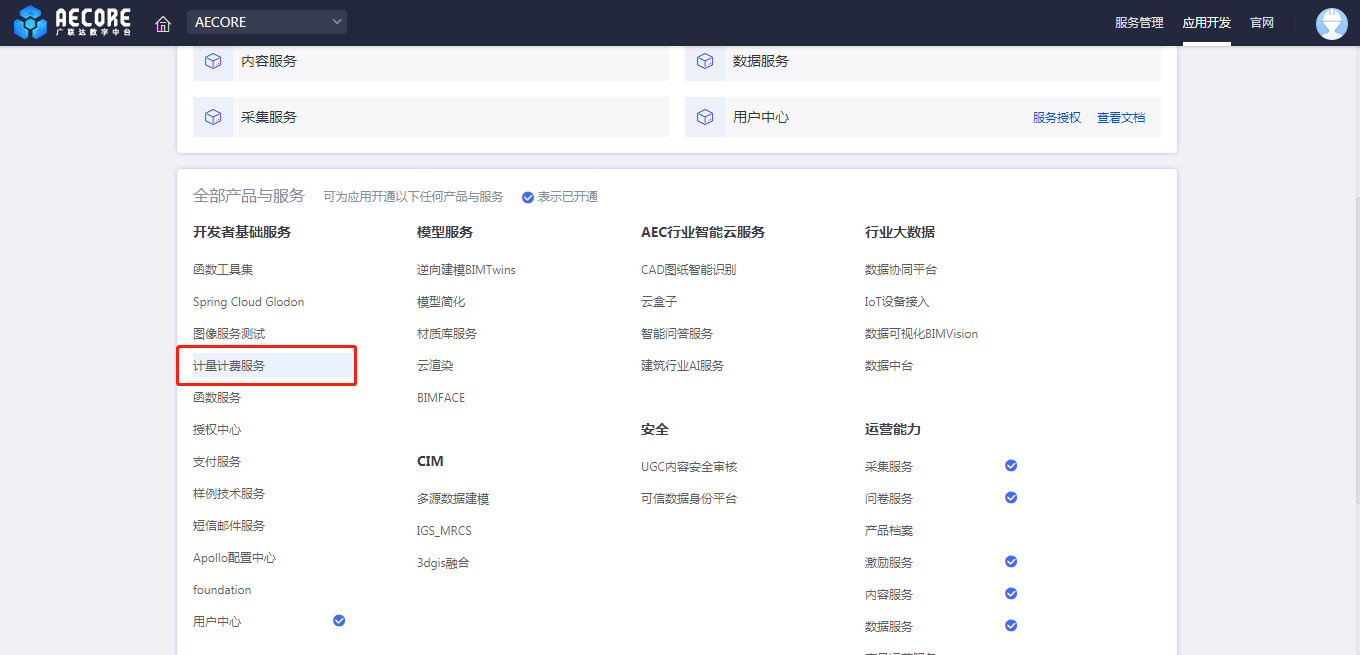
Task: Click the 采集服务 card label at top
Action: coord(269,117)
